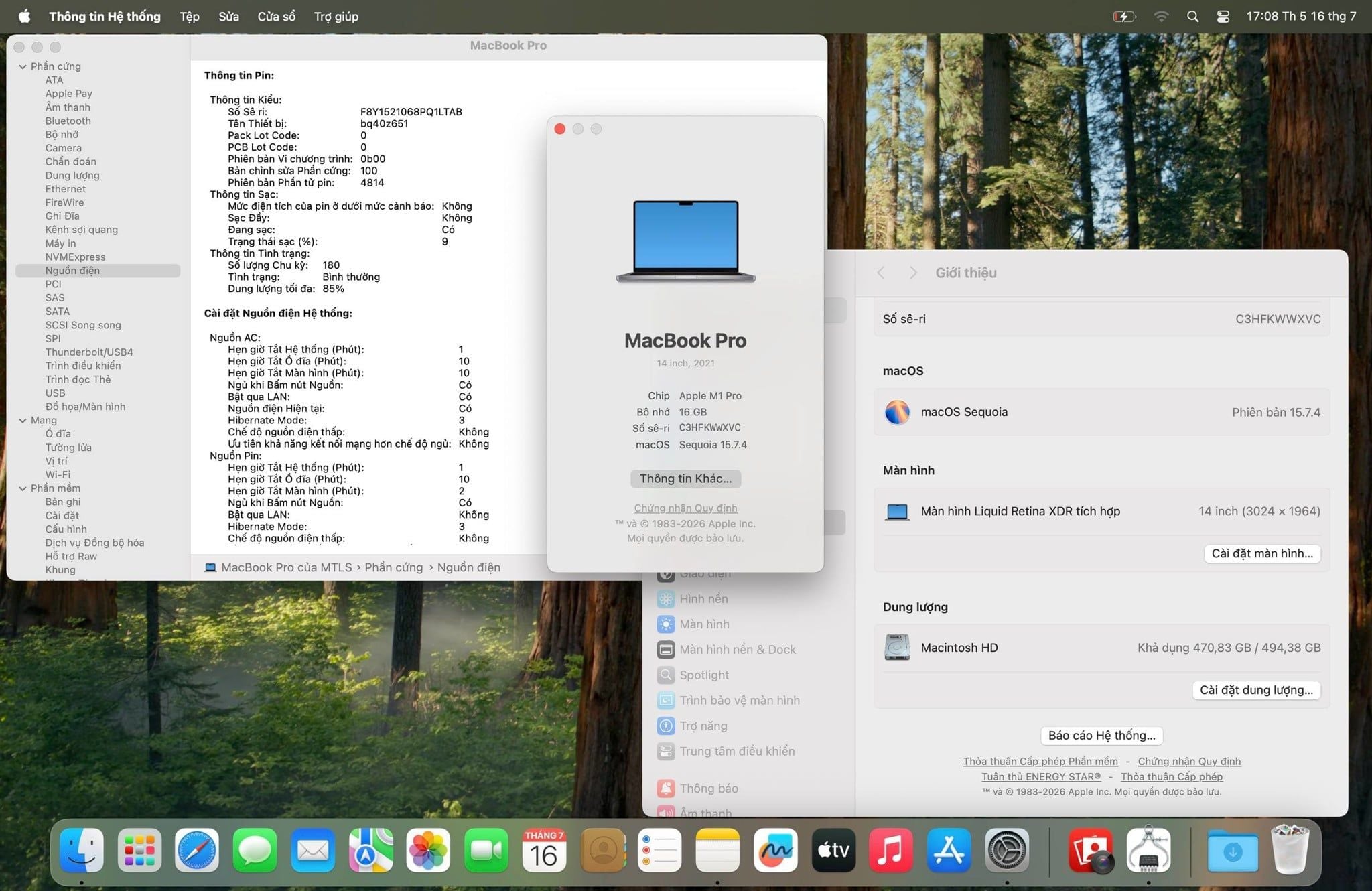Click the Wi-Fi status icon
Screen dimensions: 1372x891
pos(1161,16)
